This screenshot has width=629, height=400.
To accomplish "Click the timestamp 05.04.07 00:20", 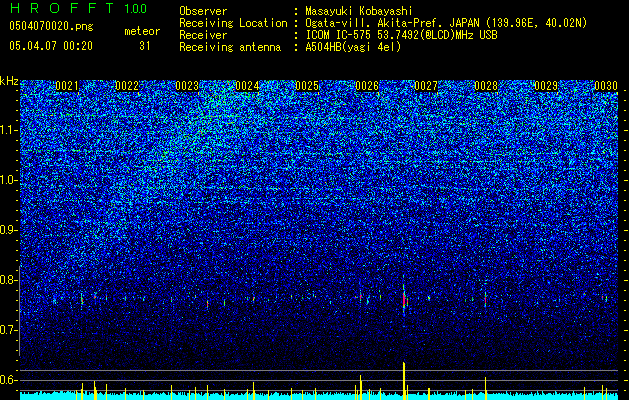I will click(51, 46).
